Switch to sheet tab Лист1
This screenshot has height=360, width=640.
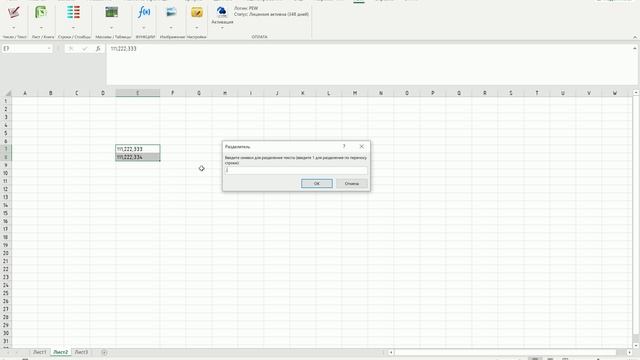point(40,352)
